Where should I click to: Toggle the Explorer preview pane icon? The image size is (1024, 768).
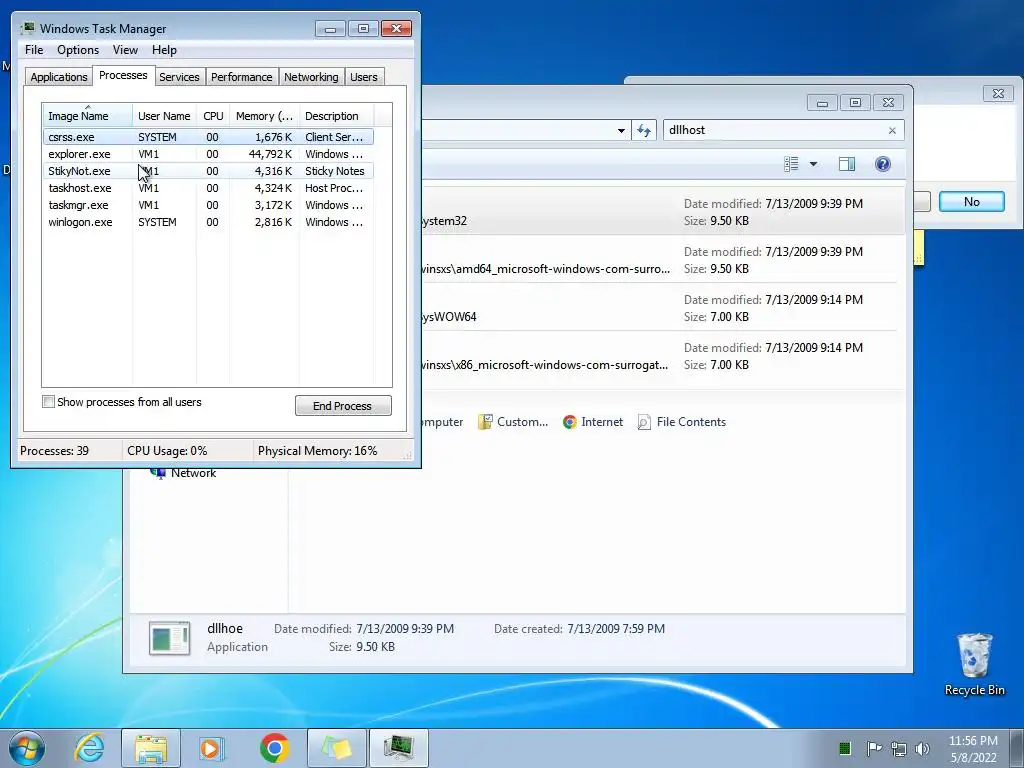pos(846,164)
